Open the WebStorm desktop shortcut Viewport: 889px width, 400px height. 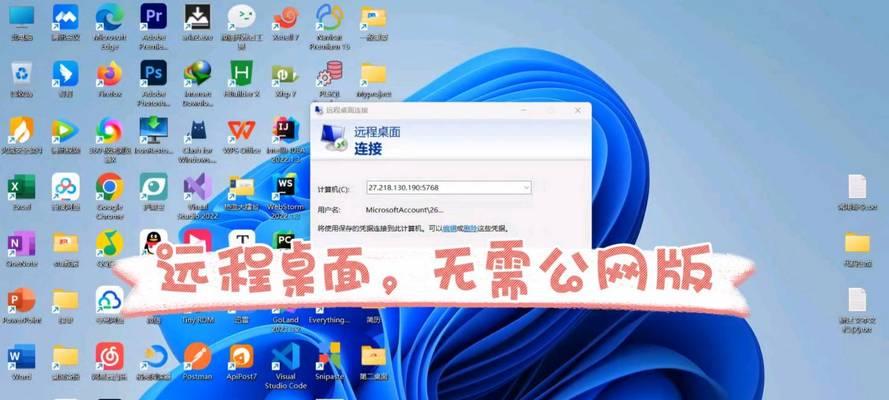(285, 187)
